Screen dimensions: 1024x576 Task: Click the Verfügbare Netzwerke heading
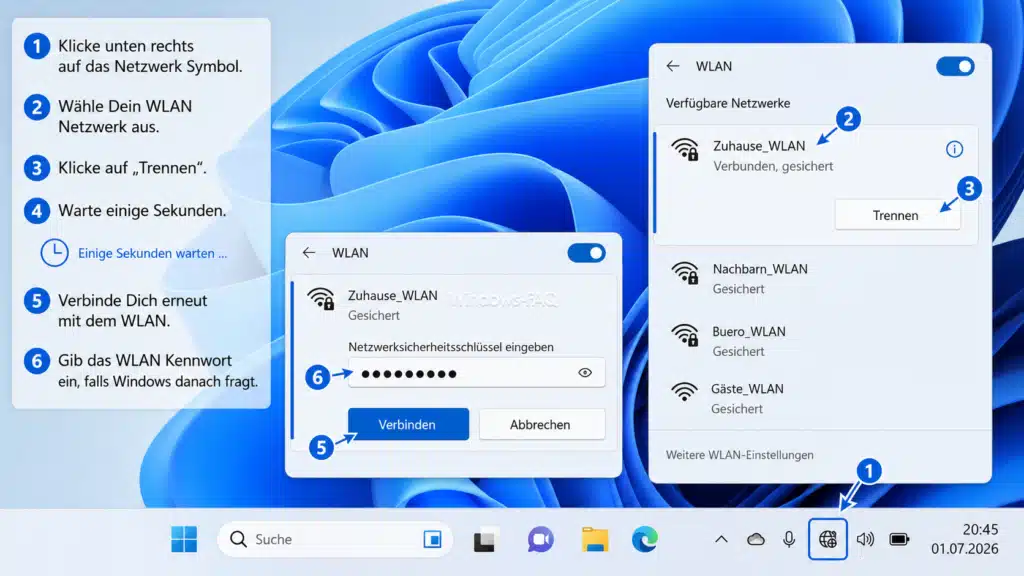[x=728, y=103]
